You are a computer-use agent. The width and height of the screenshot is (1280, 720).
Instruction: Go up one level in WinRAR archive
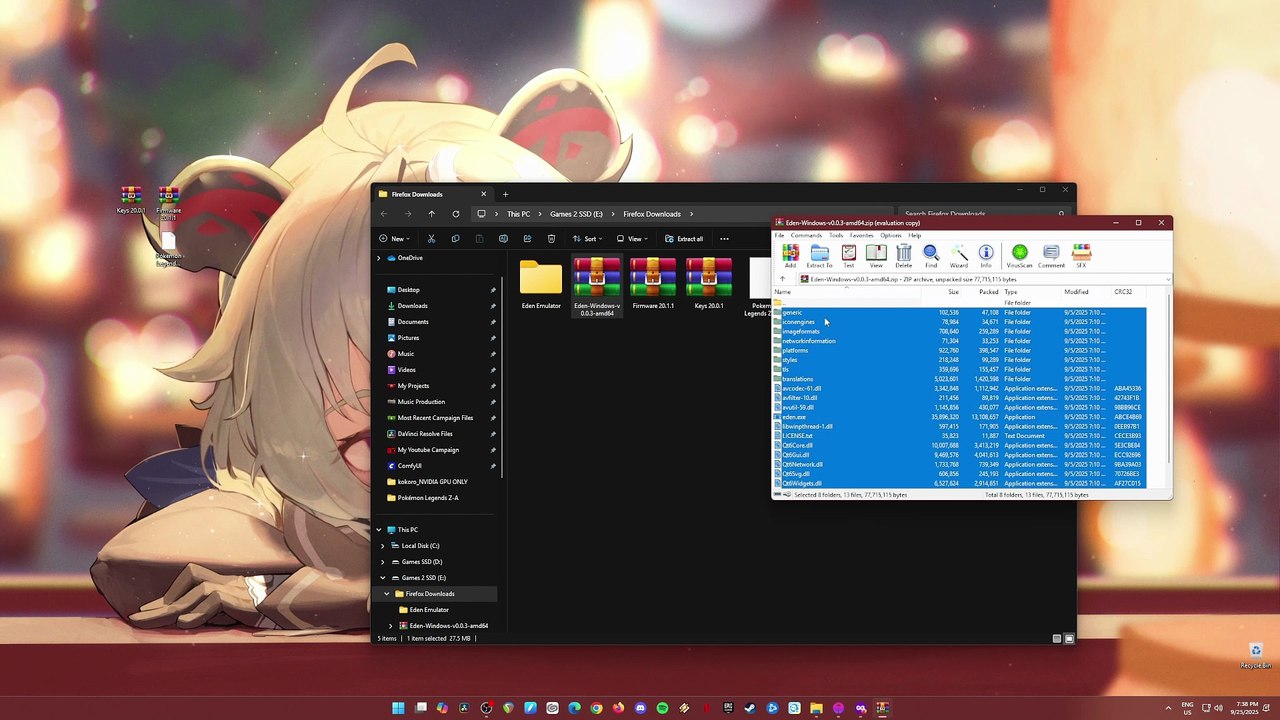(x=783, y=279)
